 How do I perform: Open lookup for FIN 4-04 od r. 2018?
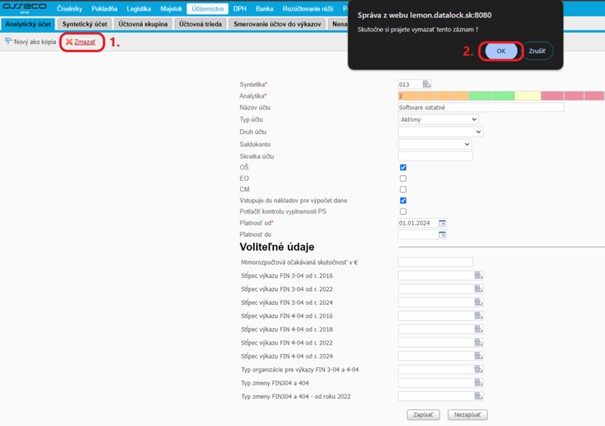(478, 329)
